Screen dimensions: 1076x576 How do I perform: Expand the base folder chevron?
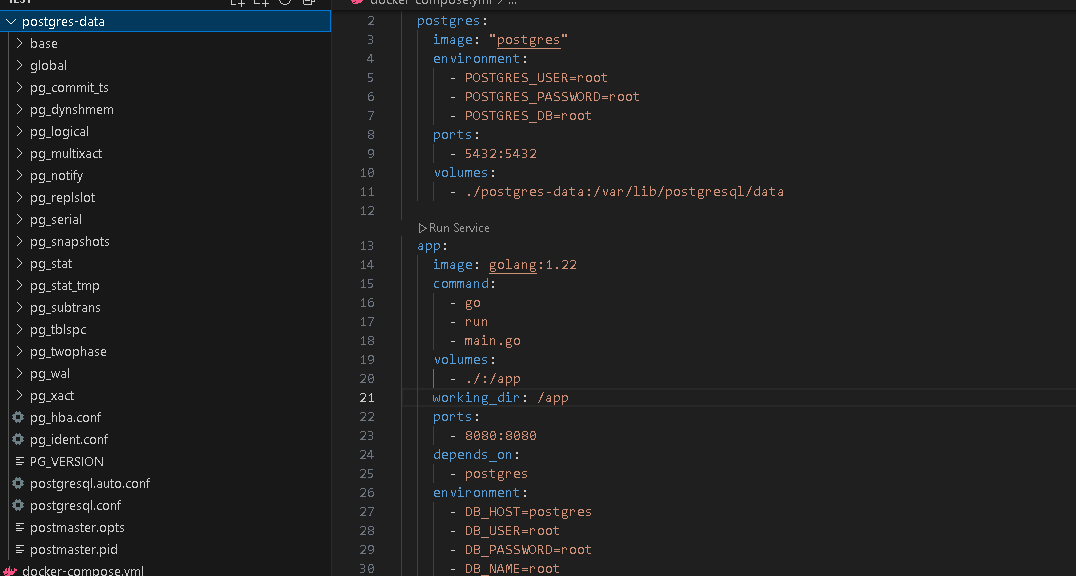(19, 43)
